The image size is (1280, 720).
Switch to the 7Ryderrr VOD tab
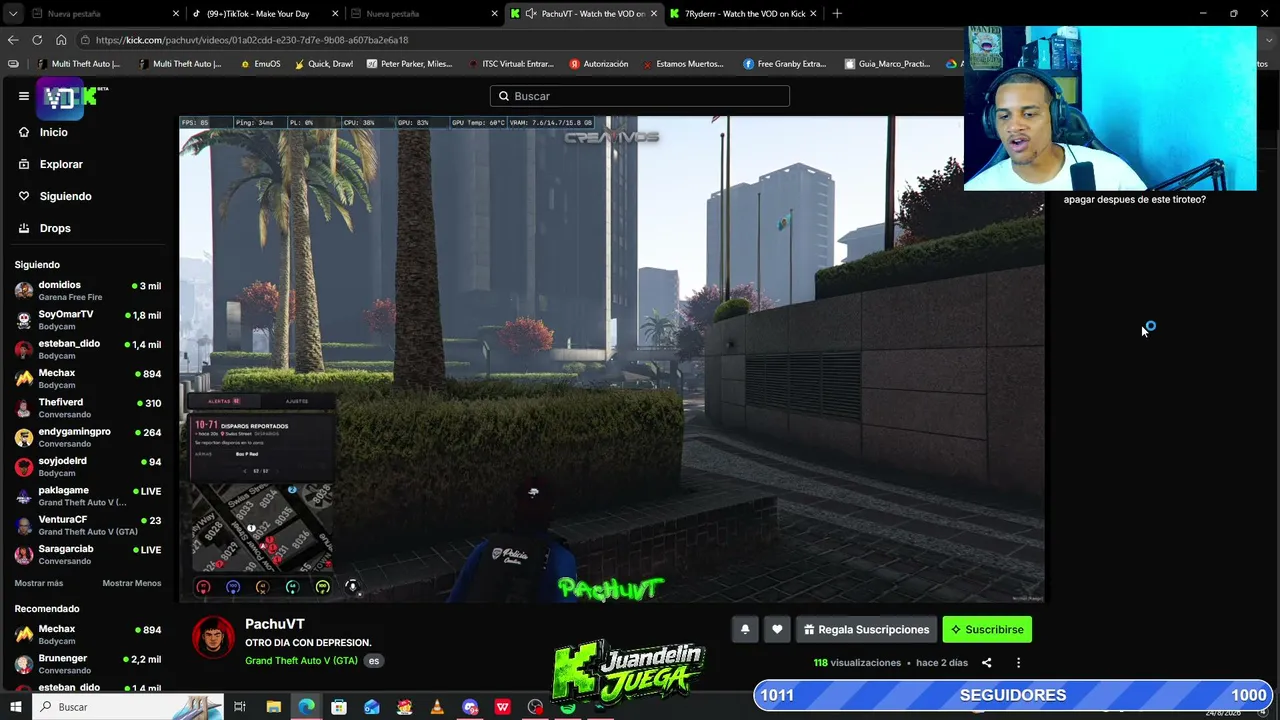coord(745,14)
